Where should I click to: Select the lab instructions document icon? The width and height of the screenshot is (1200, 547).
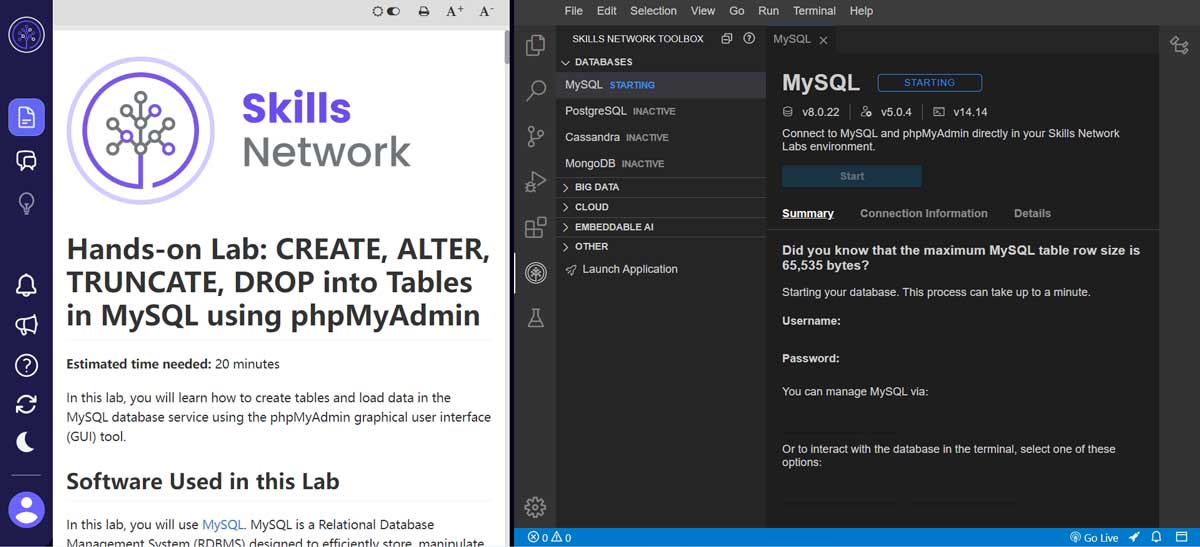pos(26,117)
